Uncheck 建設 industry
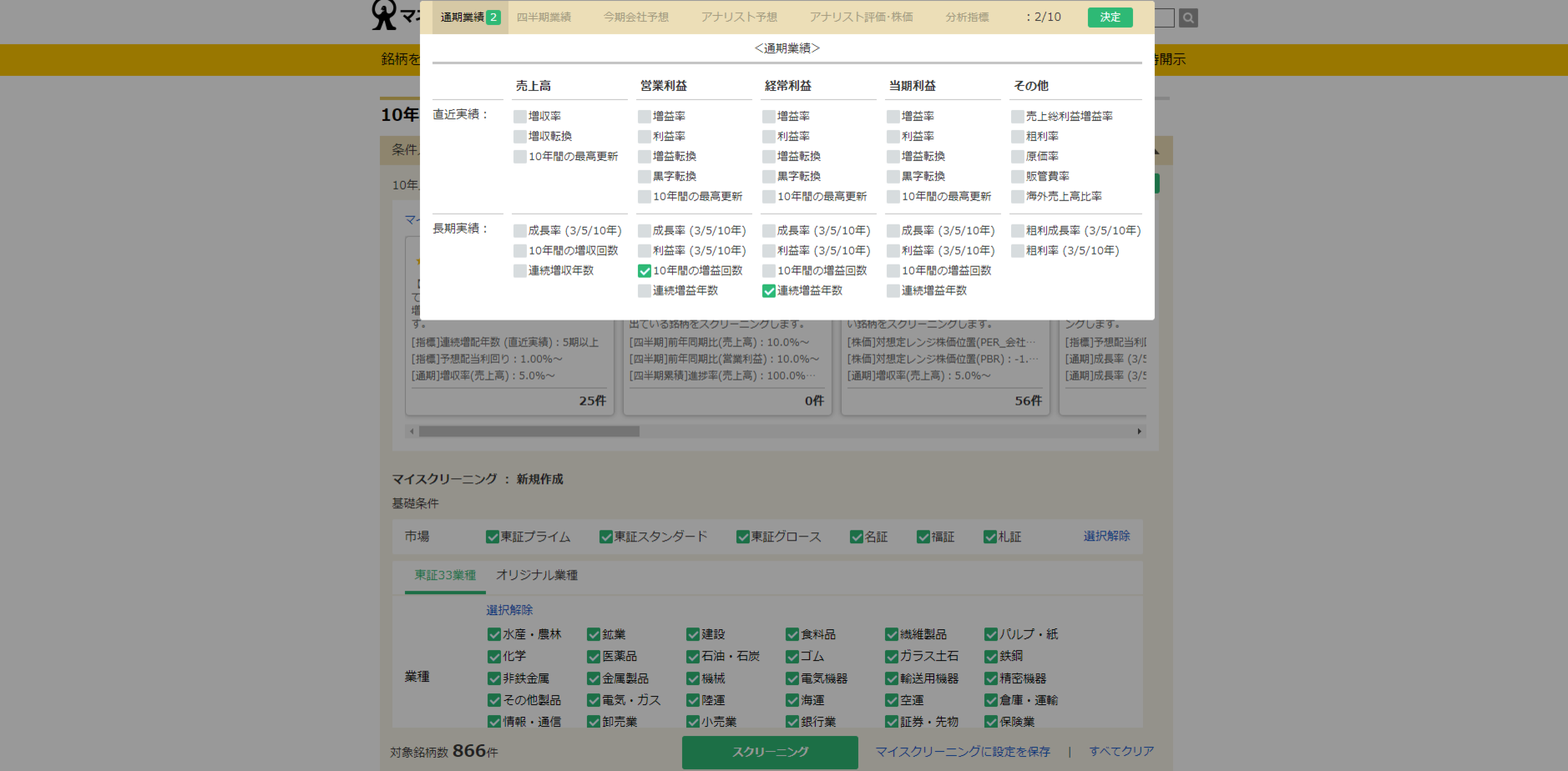 point(693,634)
